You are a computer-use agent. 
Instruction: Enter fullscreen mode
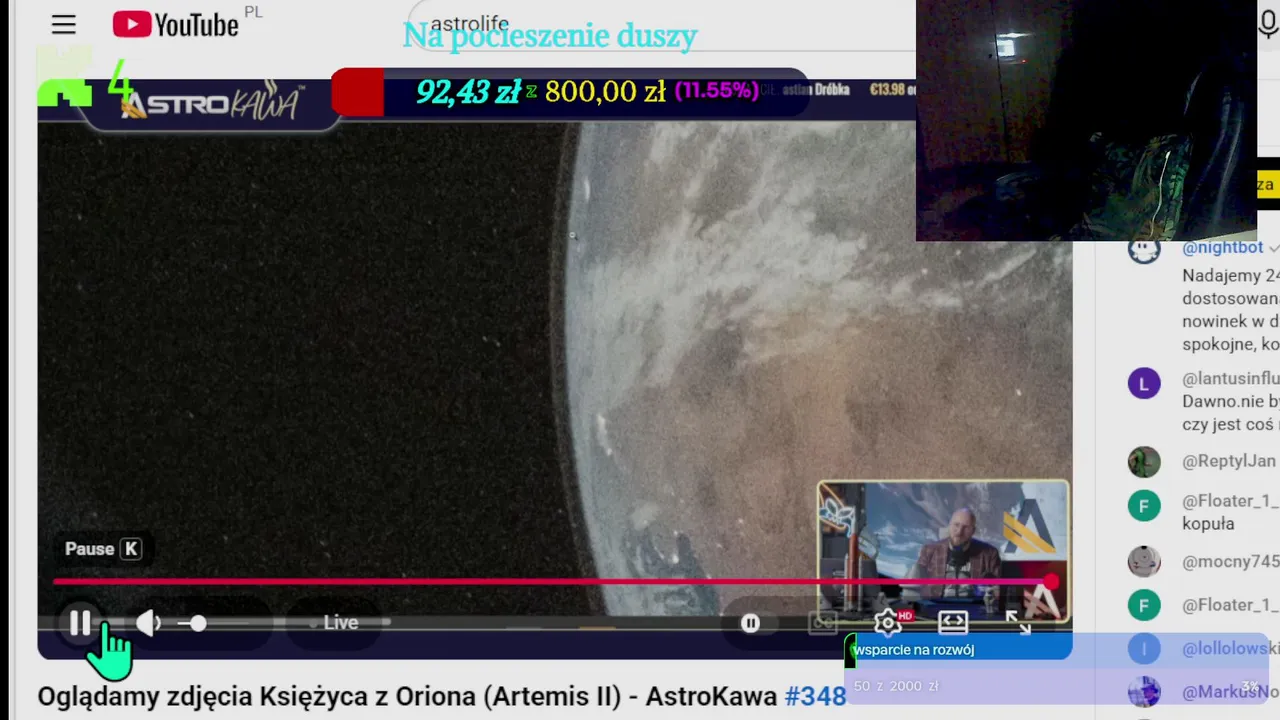(x=1018, y=623)
